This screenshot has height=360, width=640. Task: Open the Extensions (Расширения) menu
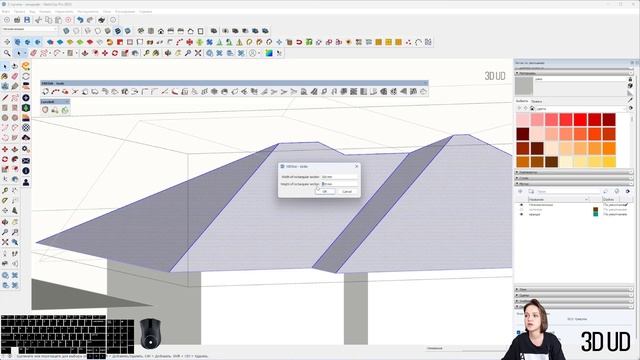click(125, 11)
